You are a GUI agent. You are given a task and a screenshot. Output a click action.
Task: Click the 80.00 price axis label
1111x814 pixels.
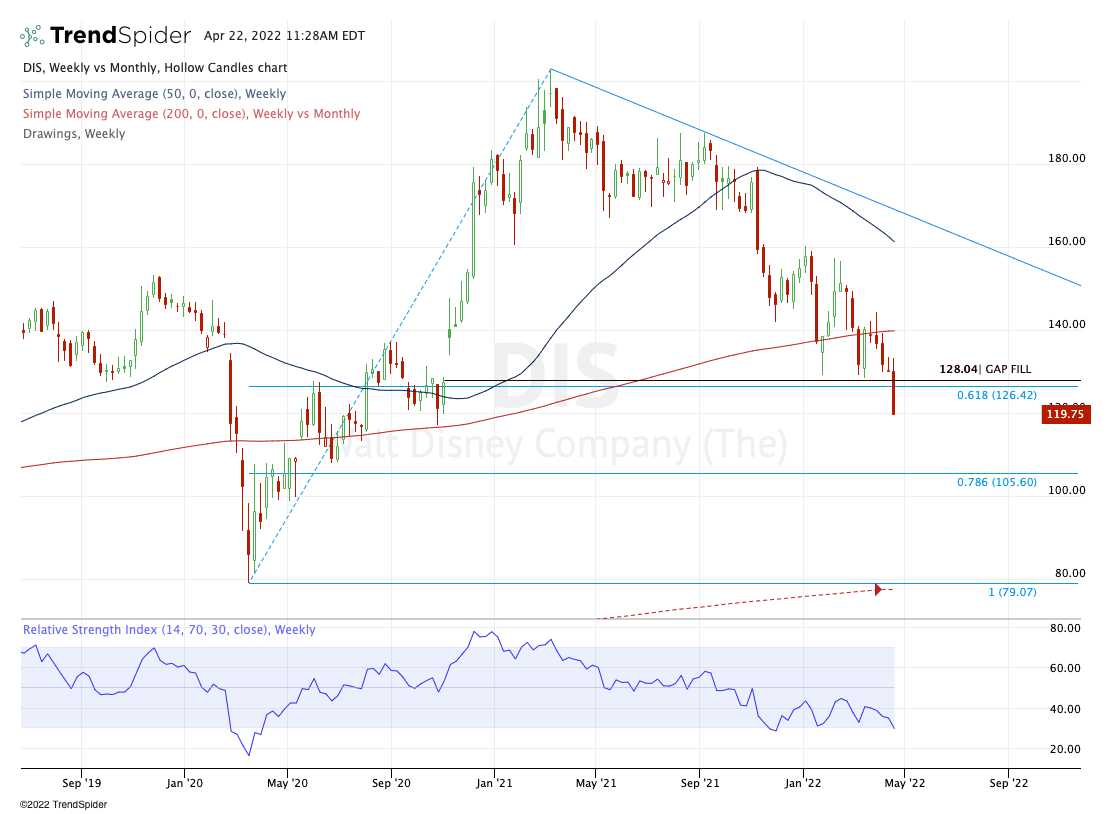click(1069, 572)
